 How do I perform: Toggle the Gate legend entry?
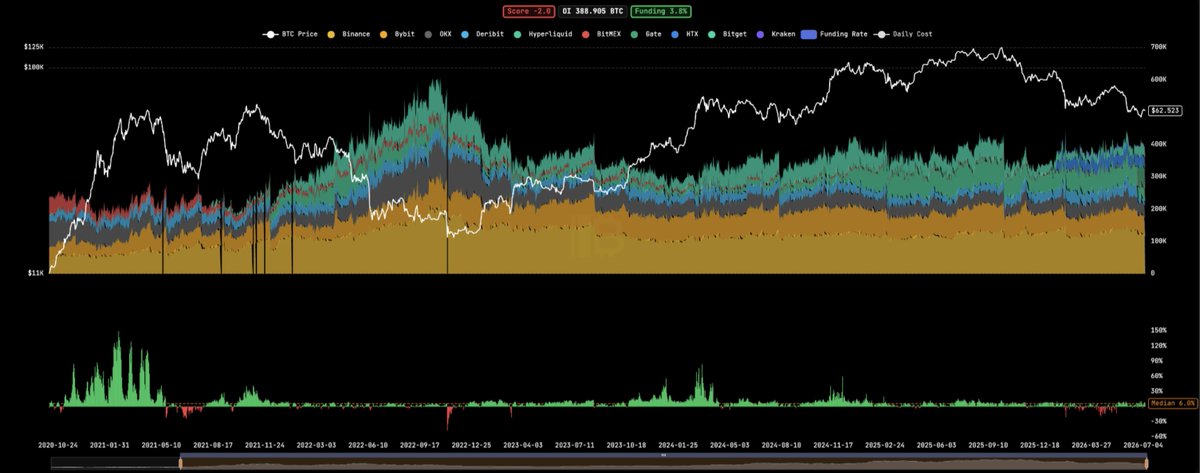click(x=646, y=34)
